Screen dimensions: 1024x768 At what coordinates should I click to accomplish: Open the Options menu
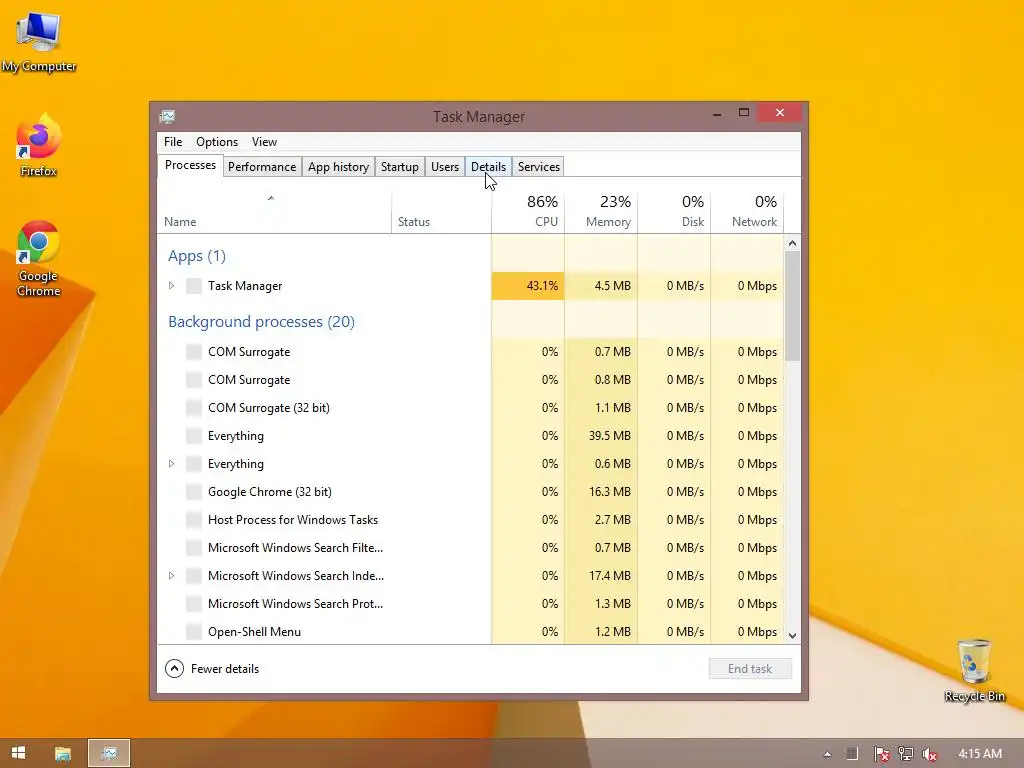pyautogui.click(x=217, y=142)
